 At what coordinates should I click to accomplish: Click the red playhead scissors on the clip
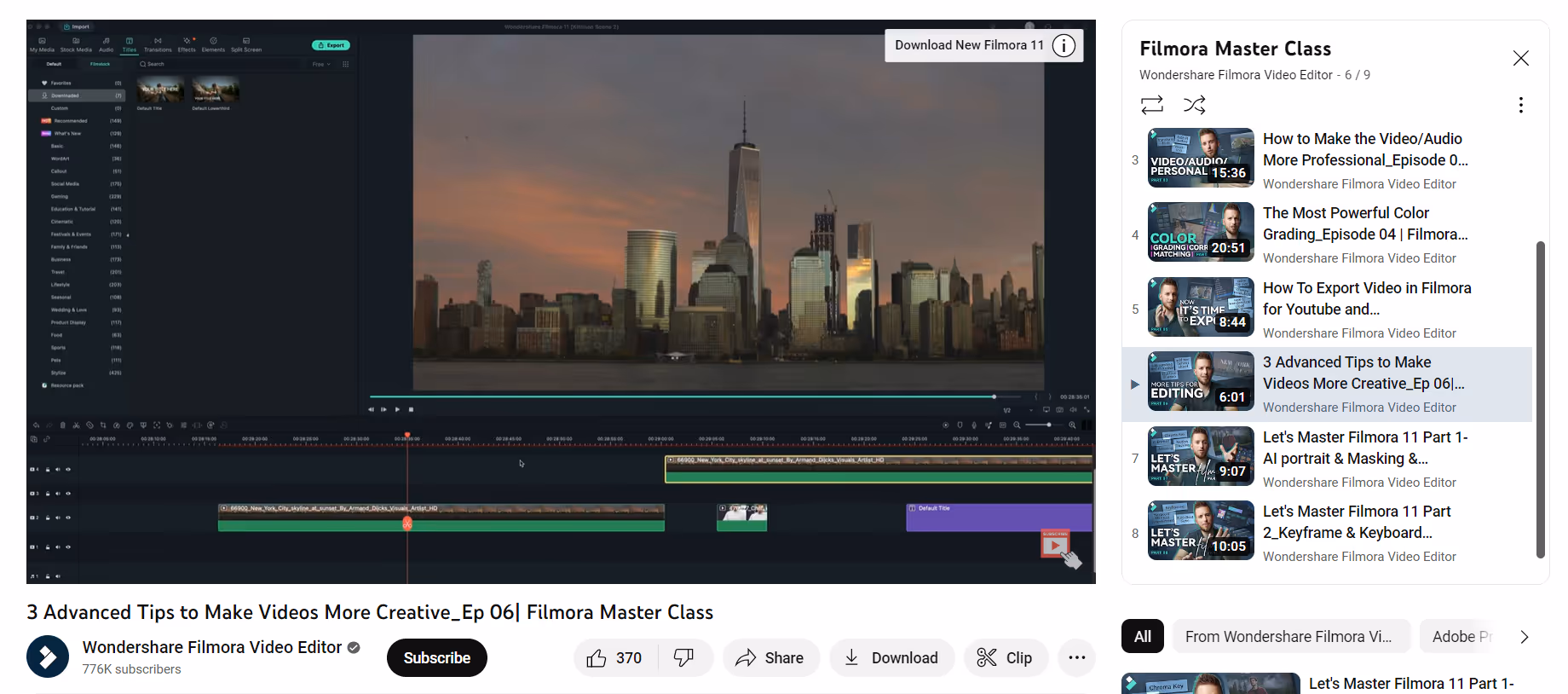tap(407, 523)
